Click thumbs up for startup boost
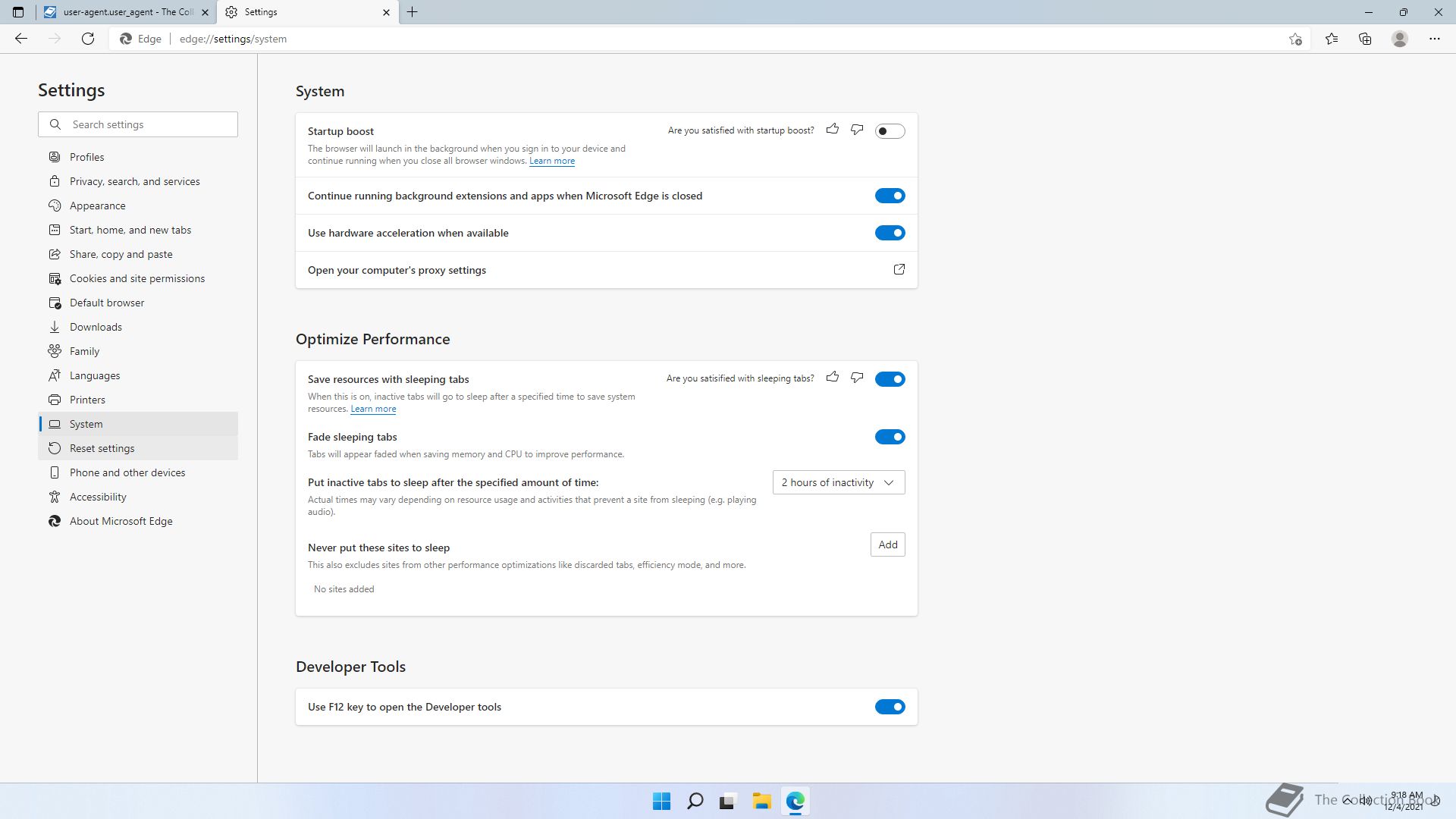 pyautogui.click(x=833, y=130)
